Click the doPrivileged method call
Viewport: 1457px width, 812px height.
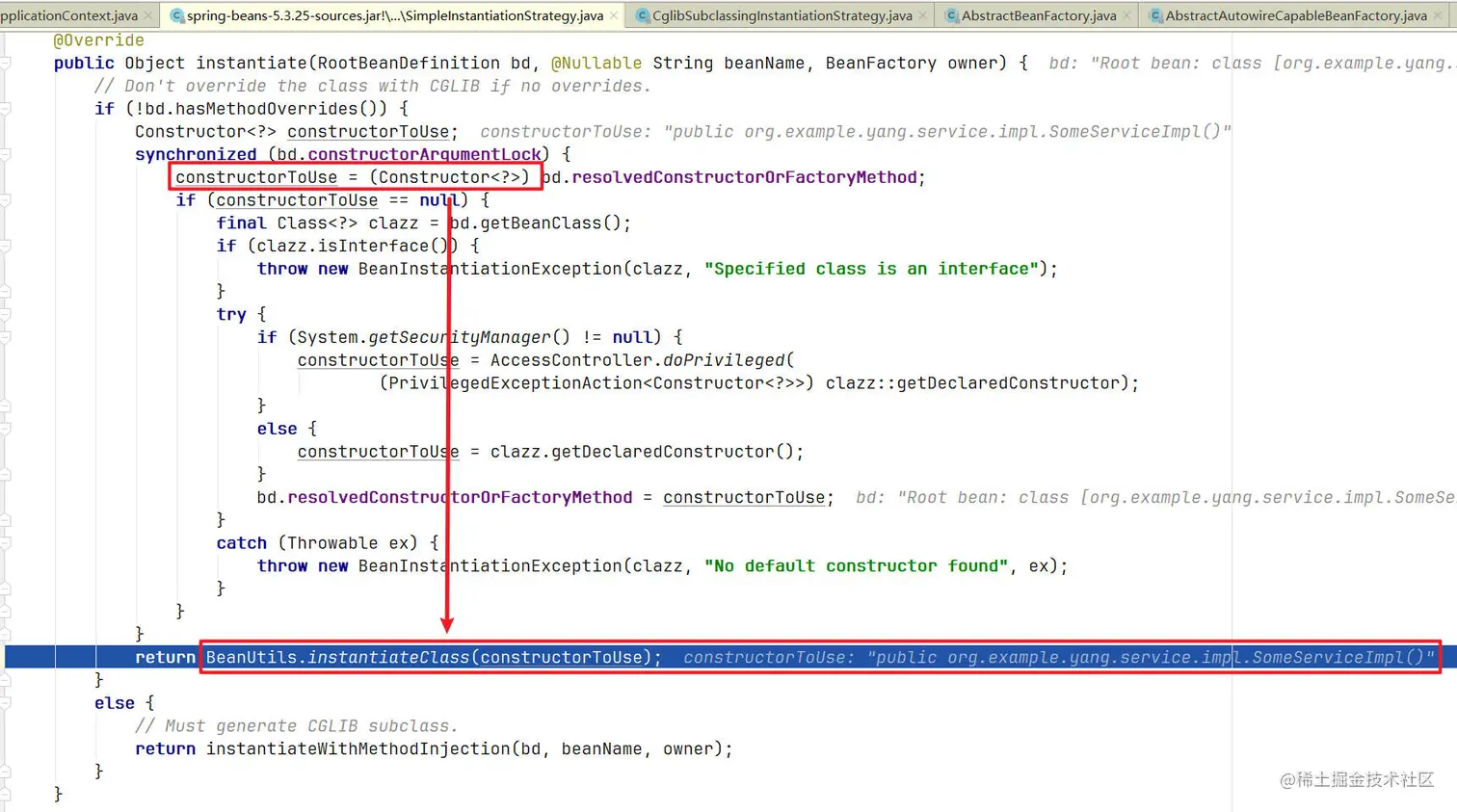tap(724, 360)
